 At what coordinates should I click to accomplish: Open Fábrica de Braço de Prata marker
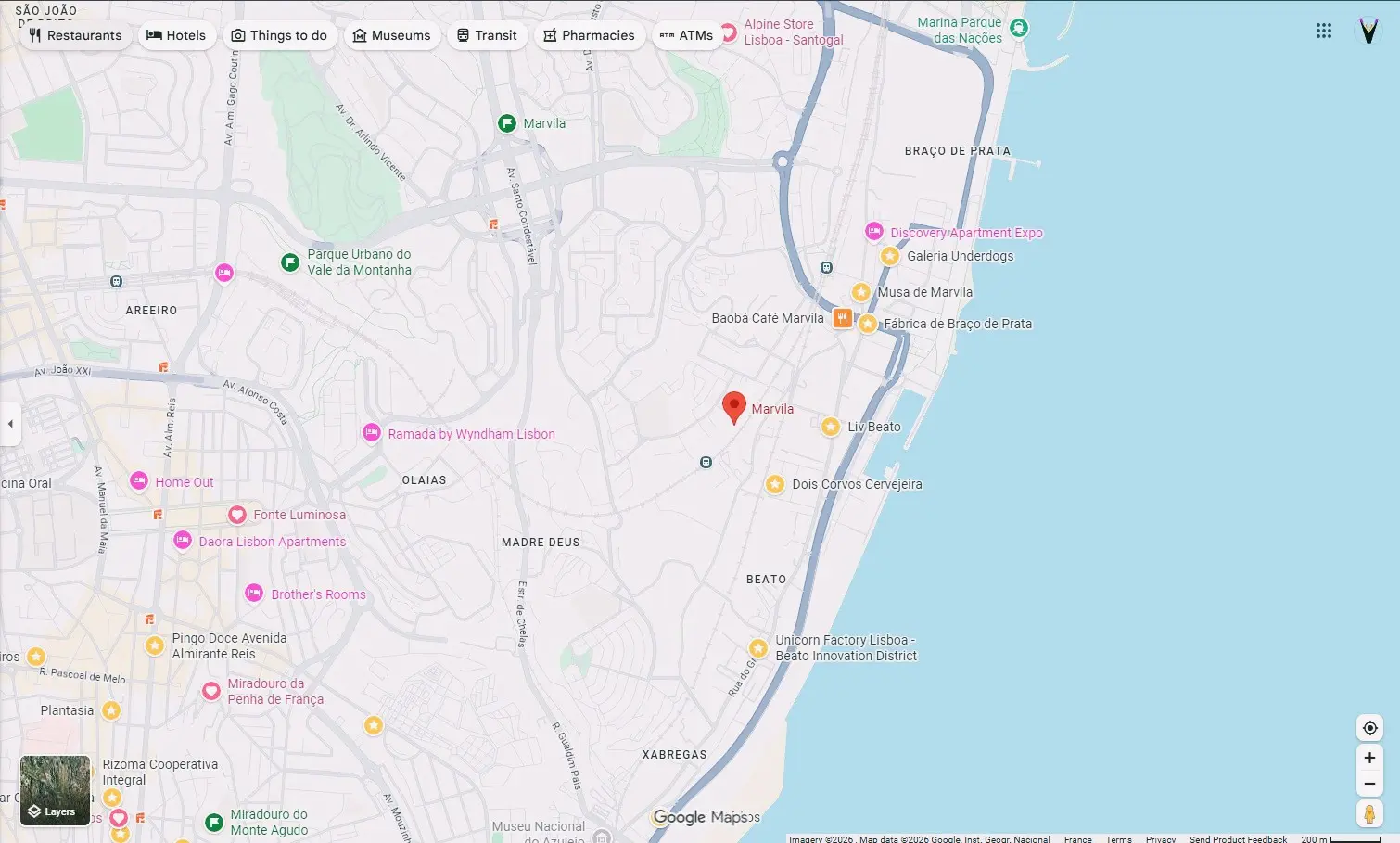click(x=868, y=324)
